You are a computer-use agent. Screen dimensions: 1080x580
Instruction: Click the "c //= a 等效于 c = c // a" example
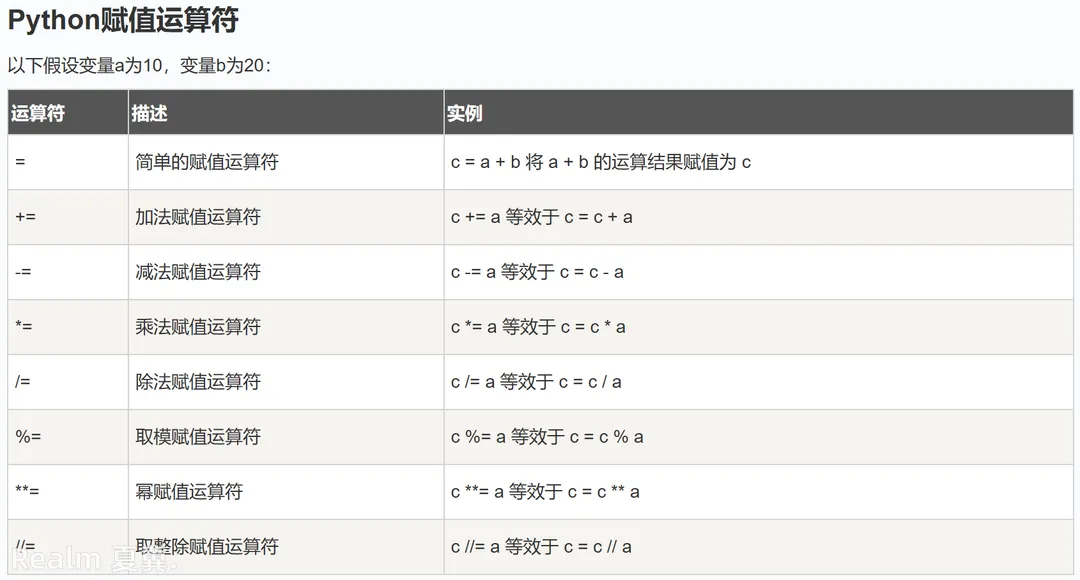(x=541, y=547)
